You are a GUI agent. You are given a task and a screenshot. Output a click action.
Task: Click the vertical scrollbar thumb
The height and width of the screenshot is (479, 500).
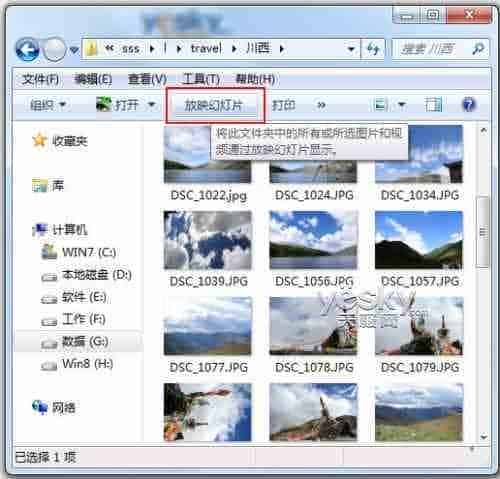483,232
